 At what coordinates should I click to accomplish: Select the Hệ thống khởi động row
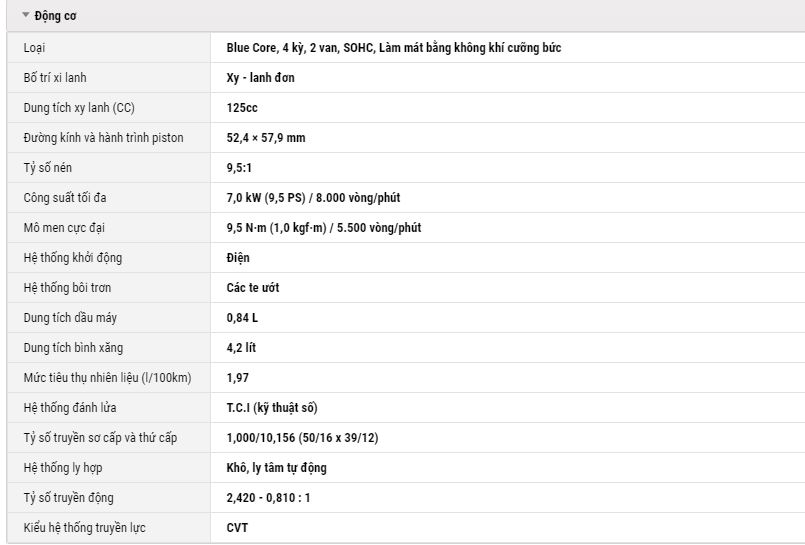click(406, 258)
